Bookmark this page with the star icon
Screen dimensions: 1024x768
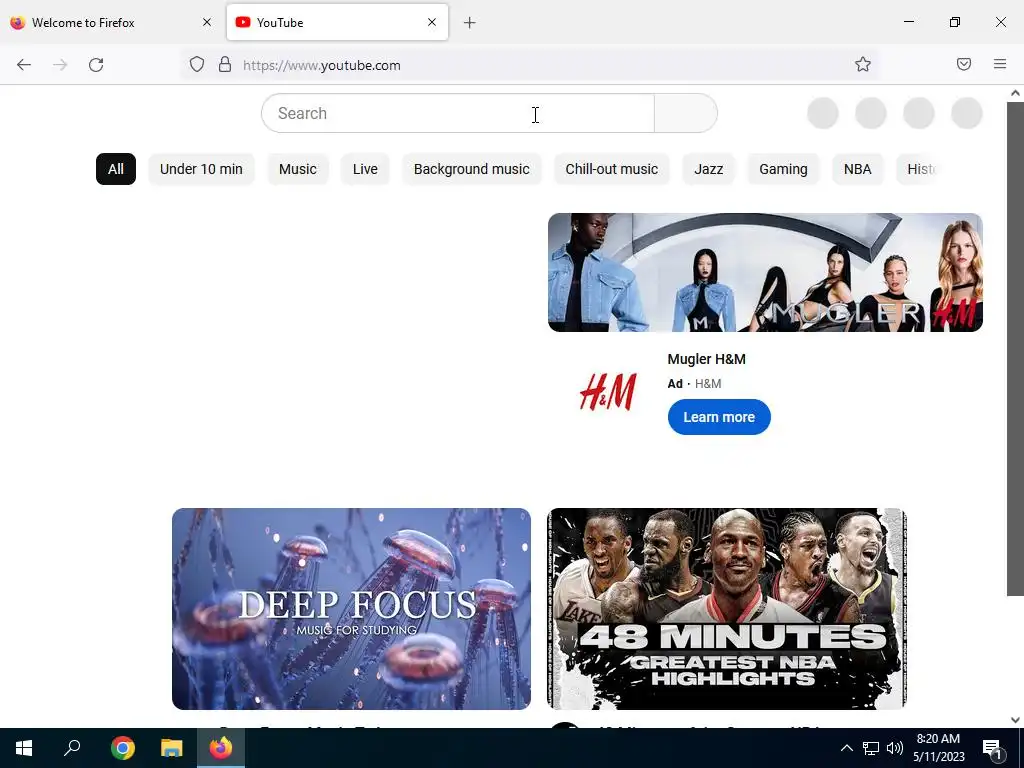(863, 65)
